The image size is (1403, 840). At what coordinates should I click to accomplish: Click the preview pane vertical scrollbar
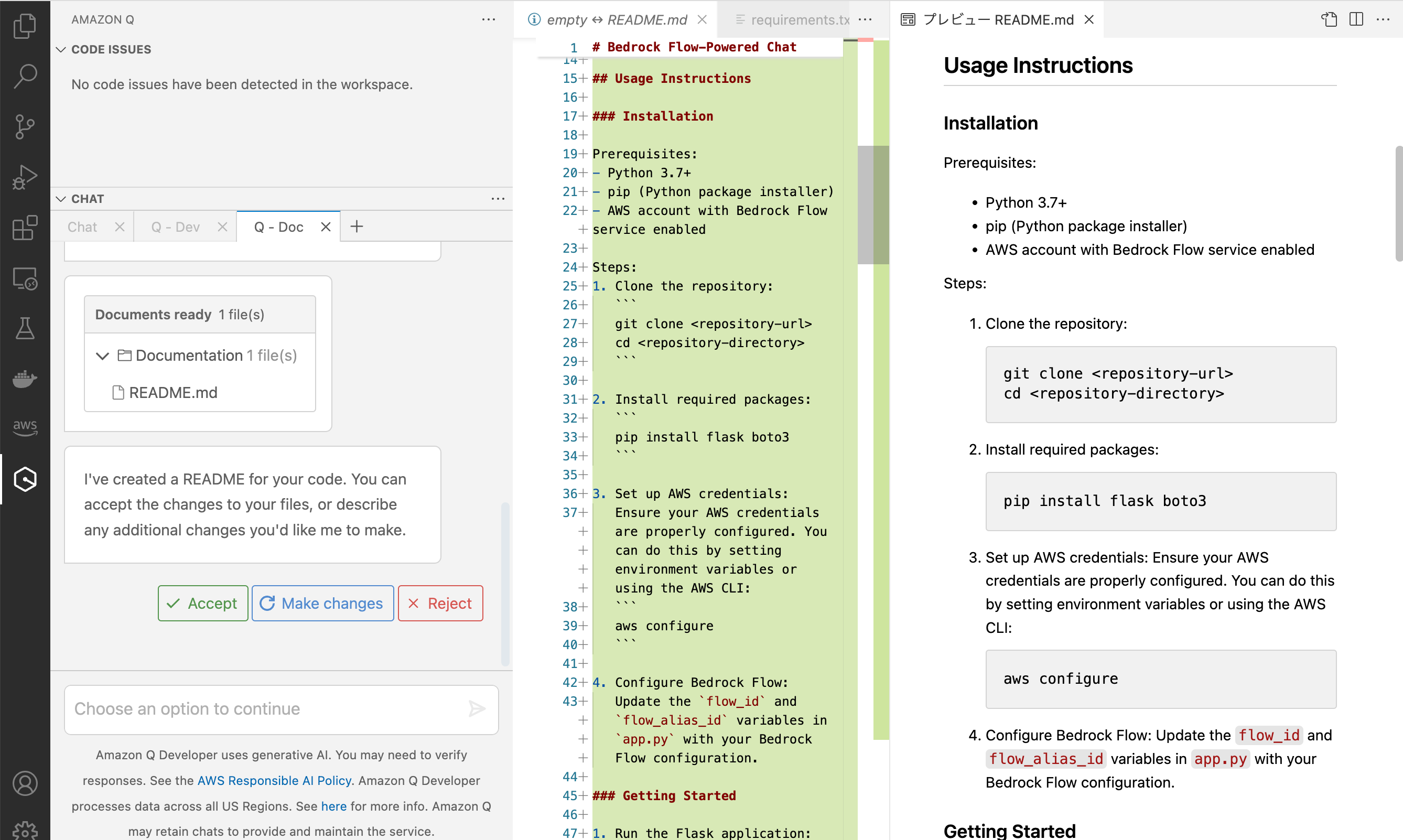pos(1399,204)
